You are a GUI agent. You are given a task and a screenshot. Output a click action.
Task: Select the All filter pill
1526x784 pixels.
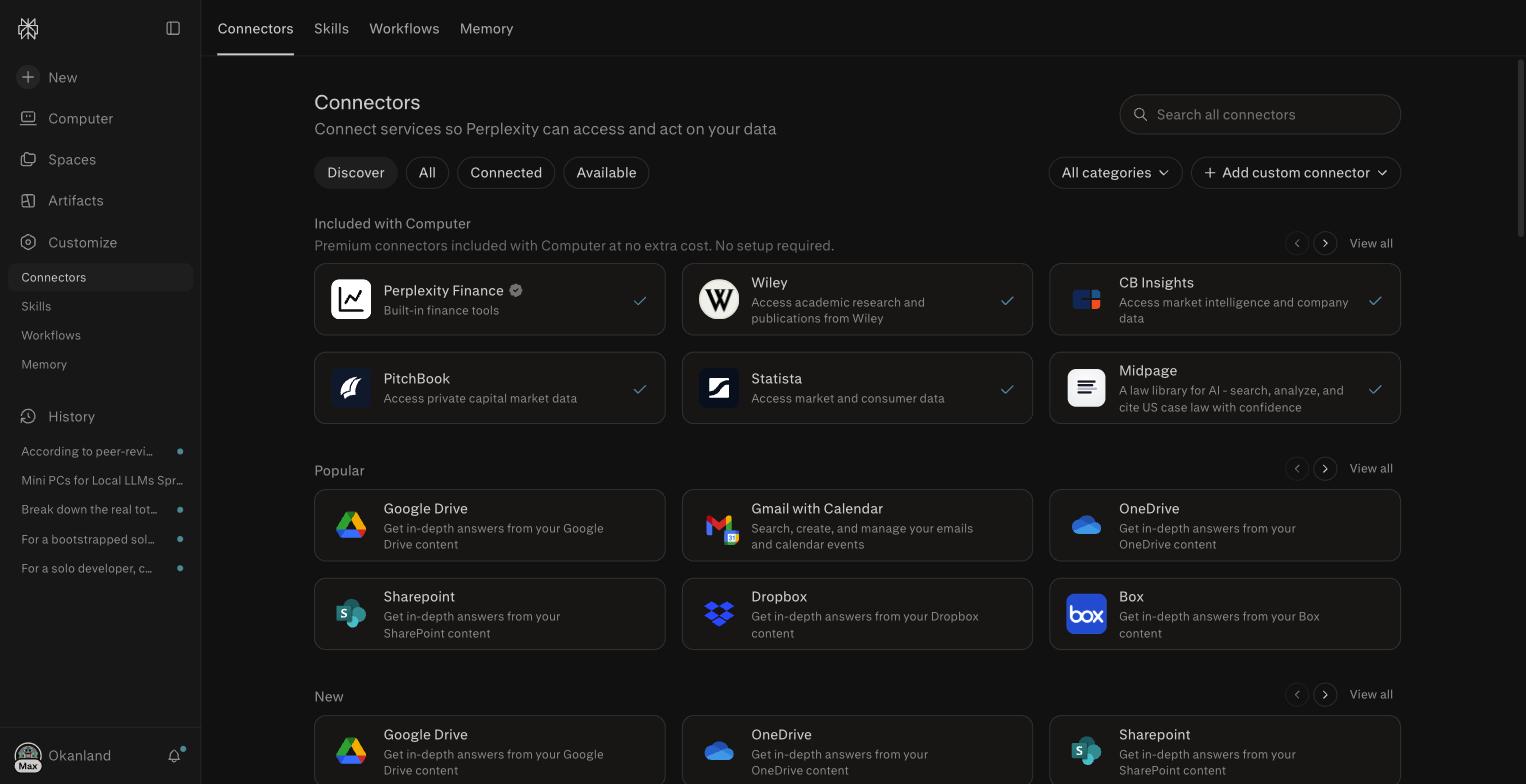pos(427,172)
